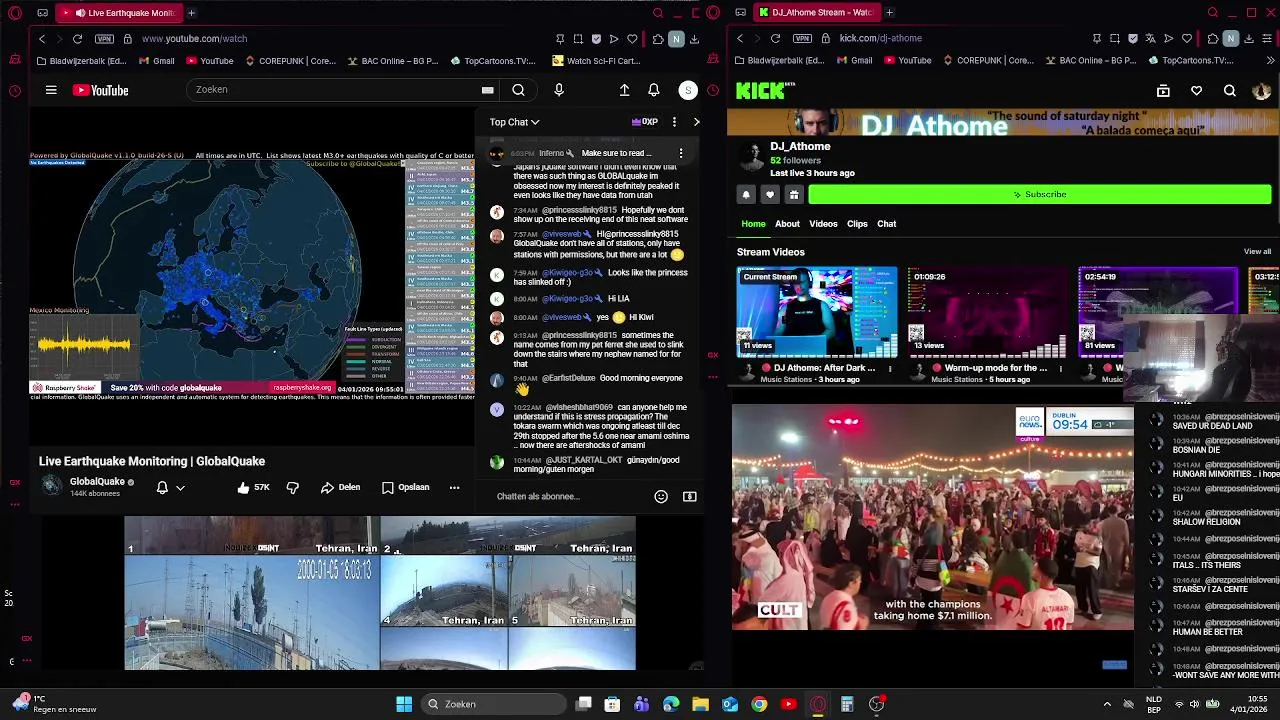Toggle ad blocker shield in YouTube window

pyautogui.click(x=596, y=39)
